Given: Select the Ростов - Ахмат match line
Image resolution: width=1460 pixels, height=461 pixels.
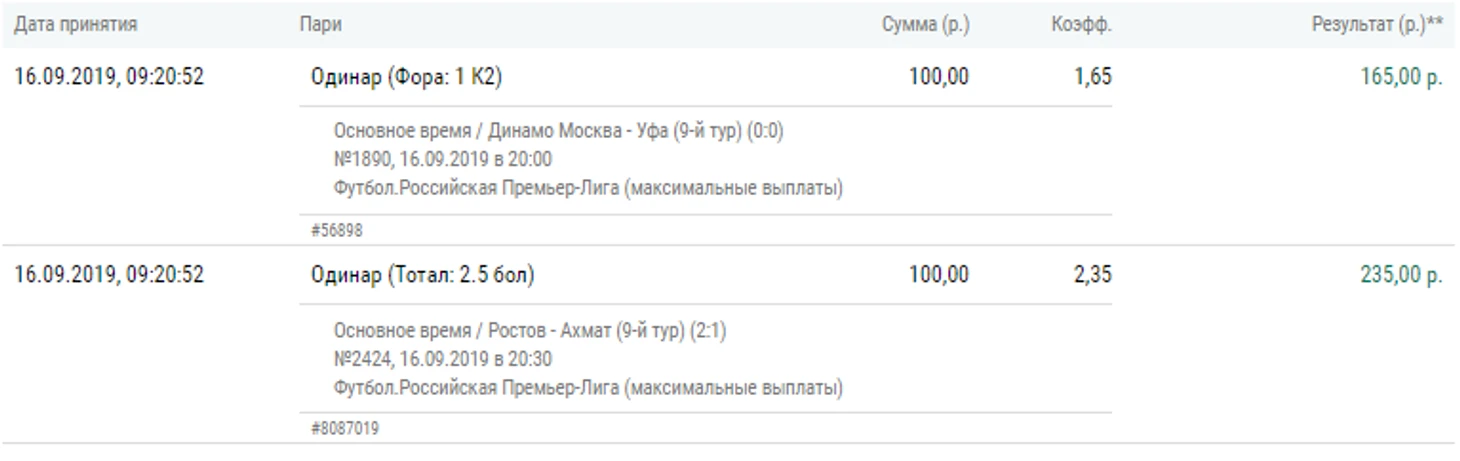Looking at the screenshot, I should 530,331.
